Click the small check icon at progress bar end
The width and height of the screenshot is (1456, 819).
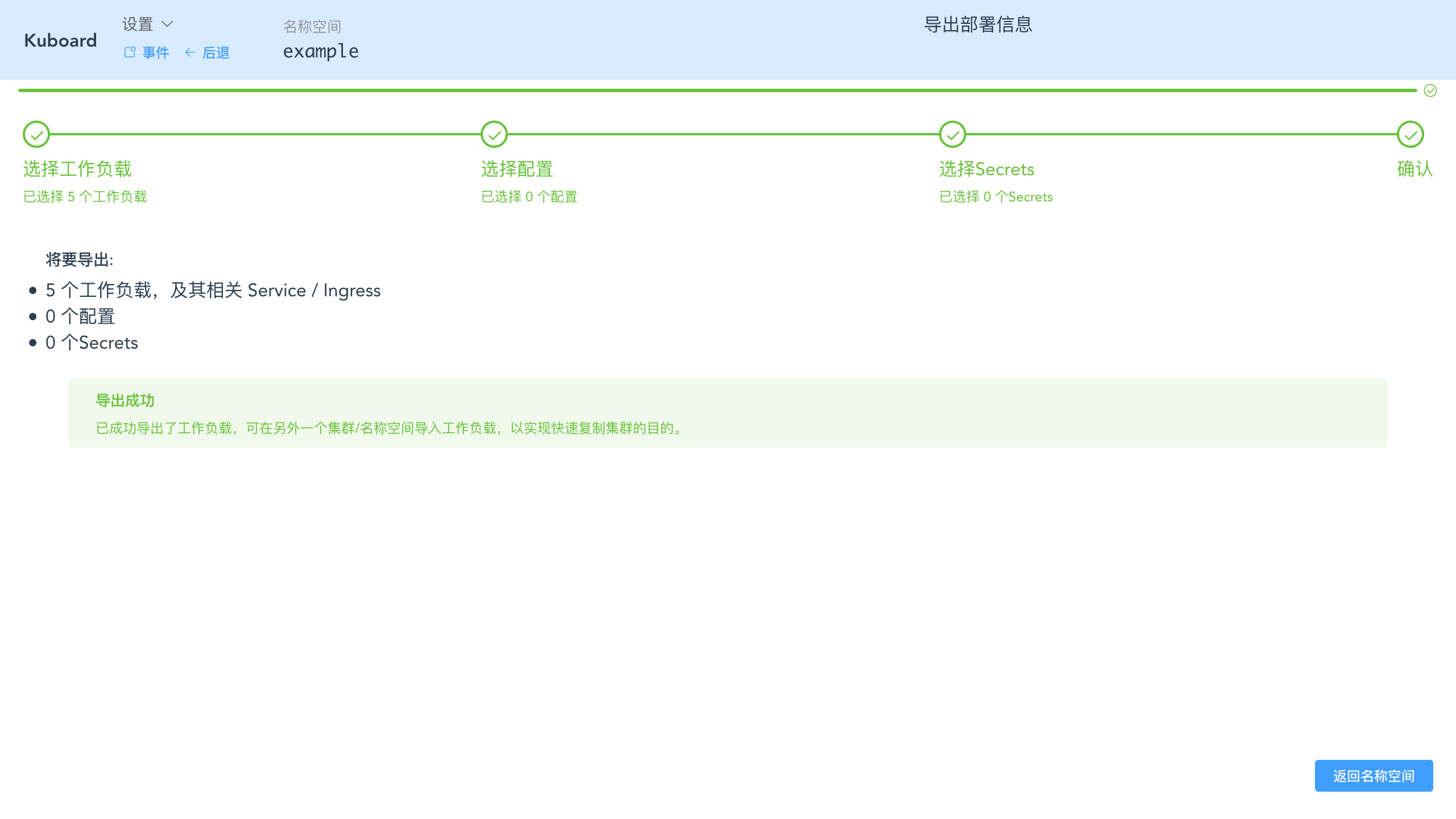(x=1429, y=90)
